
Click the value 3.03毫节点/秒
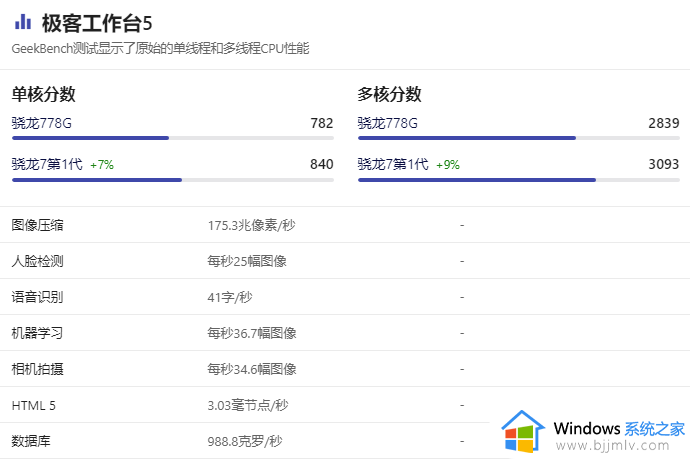tap(248, 405)
